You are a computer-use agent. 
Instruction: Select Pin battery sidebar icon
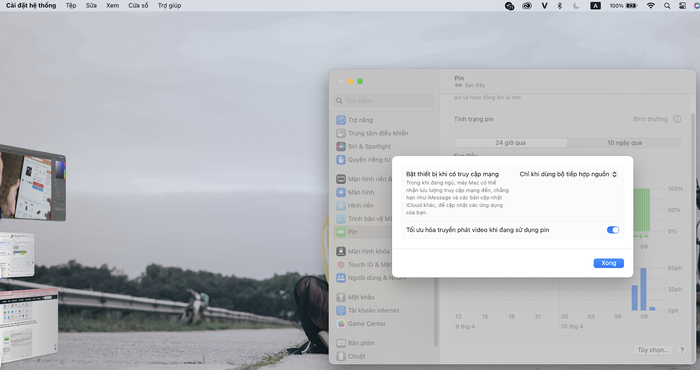click(x=341, y=232)
